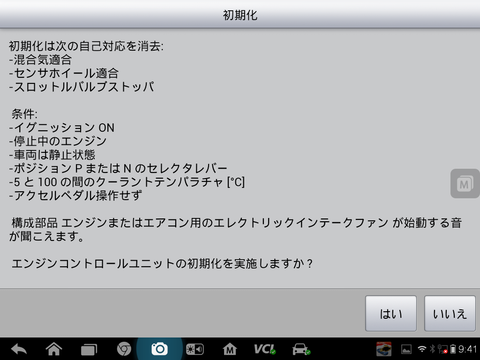Select the line -混合気適合
Viewport: 480px width, 360px height.
(x=40, y=60)
